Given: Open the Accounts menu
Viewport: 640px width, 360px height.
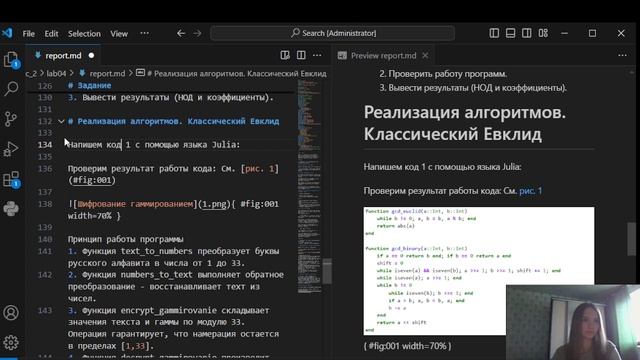Looking at the screenshot, I should [11, 313].
